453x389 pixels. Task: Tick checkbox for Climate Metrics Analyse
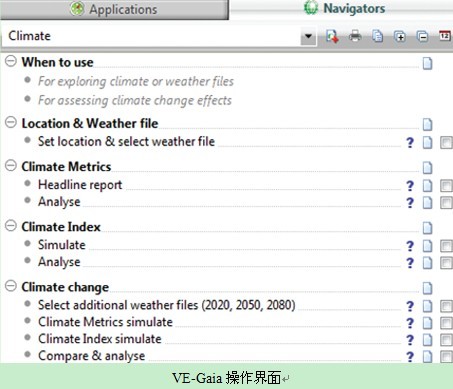point(446,203)
